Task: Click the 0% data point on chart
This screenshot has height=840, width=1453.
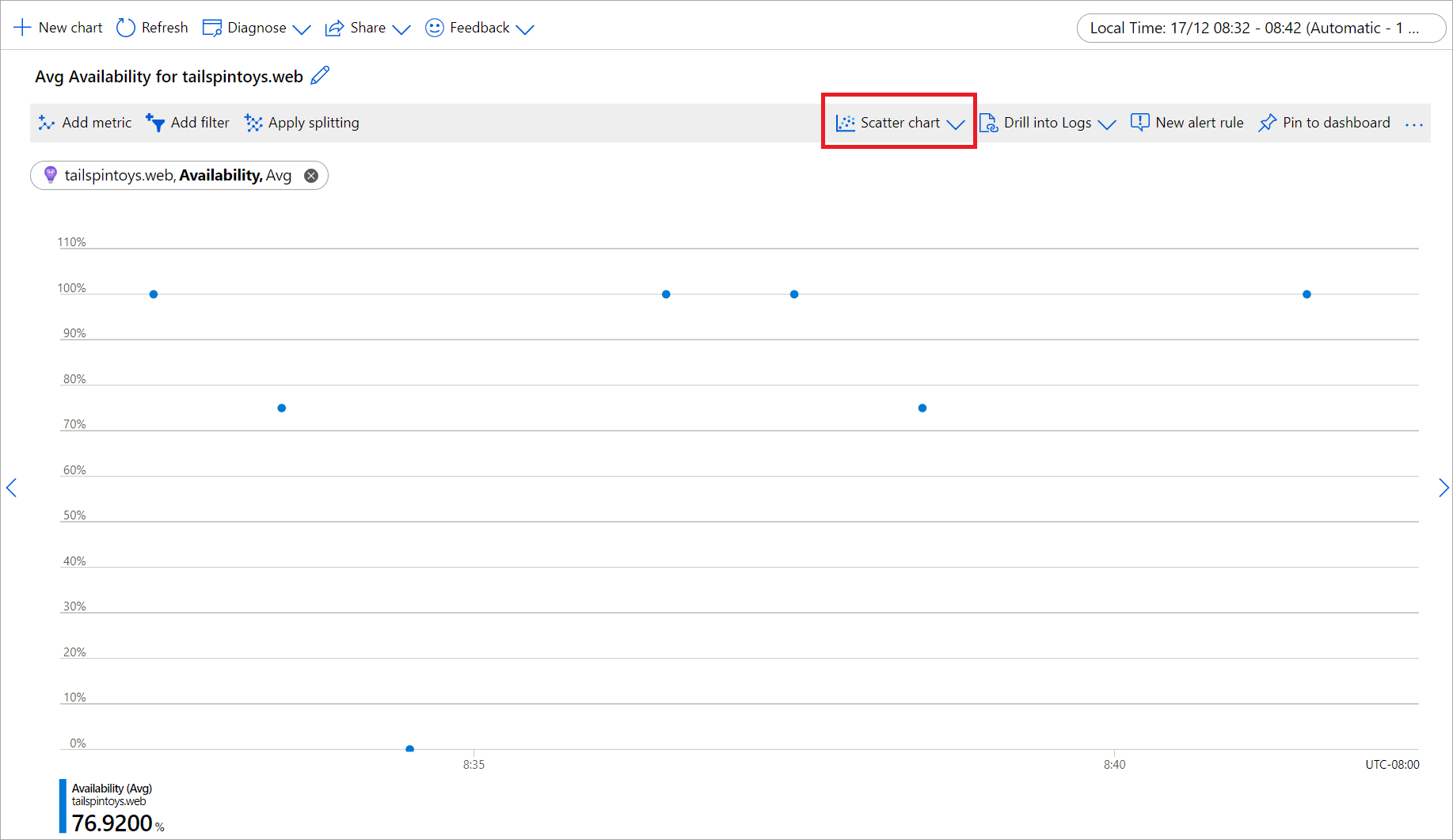Action: tap(409, 748)
